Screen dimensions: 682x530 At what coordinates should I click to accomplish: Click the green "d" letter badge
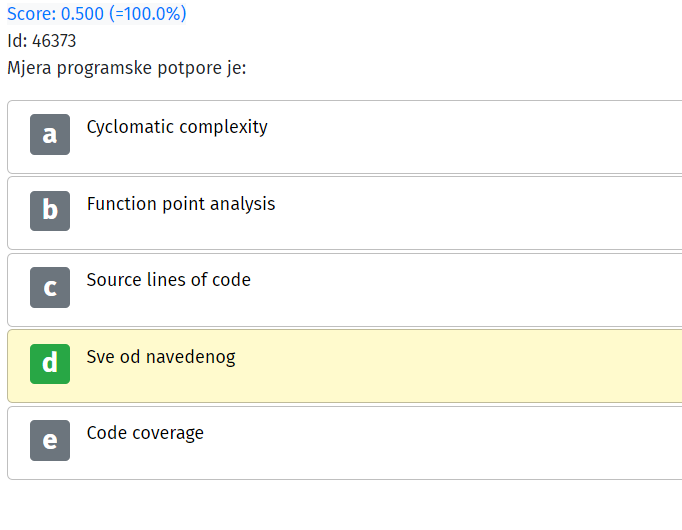[50, 364]
